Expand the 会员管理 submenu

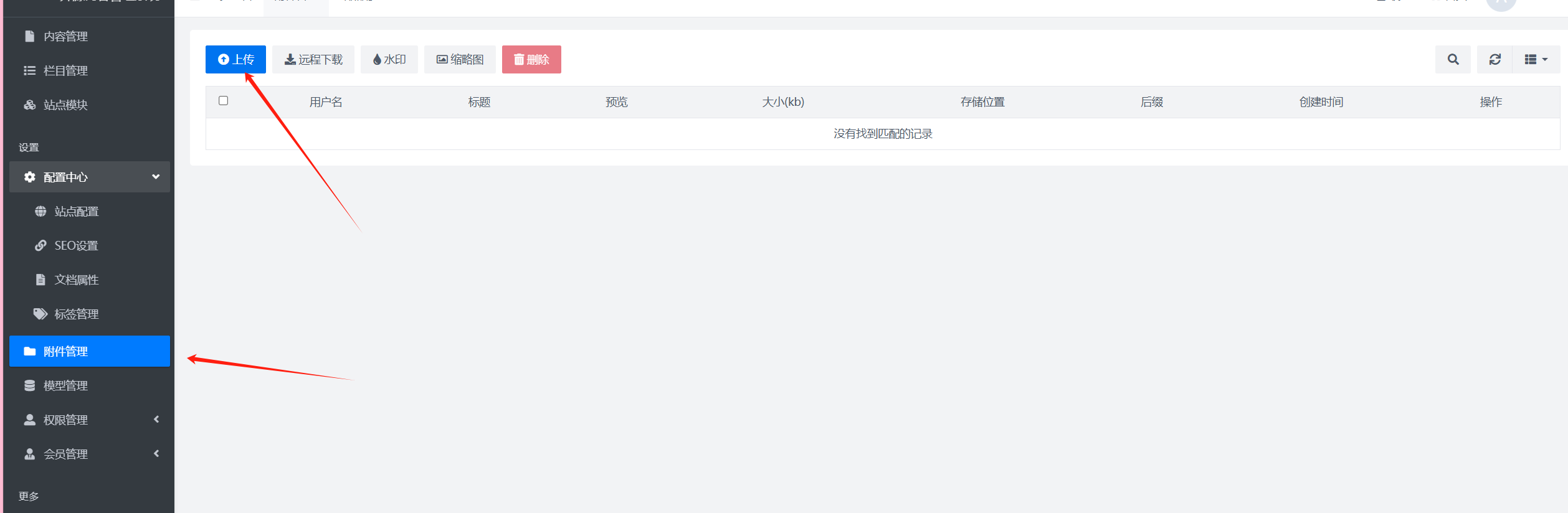click(x=90, y=454)
